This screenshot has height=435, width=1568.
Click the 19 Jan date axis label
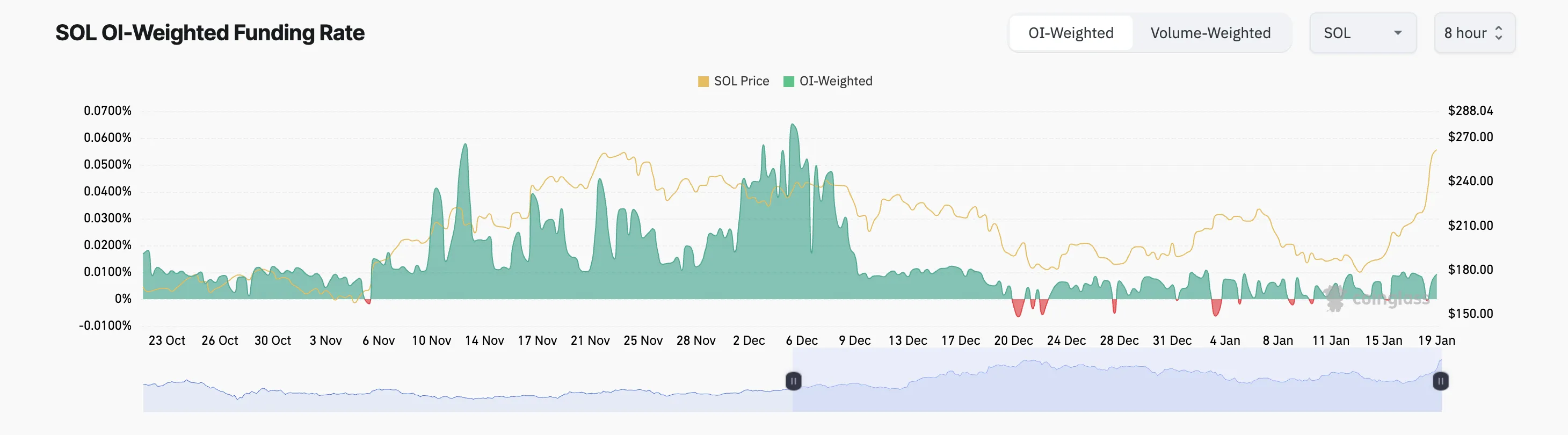[x=1436, y=340]
